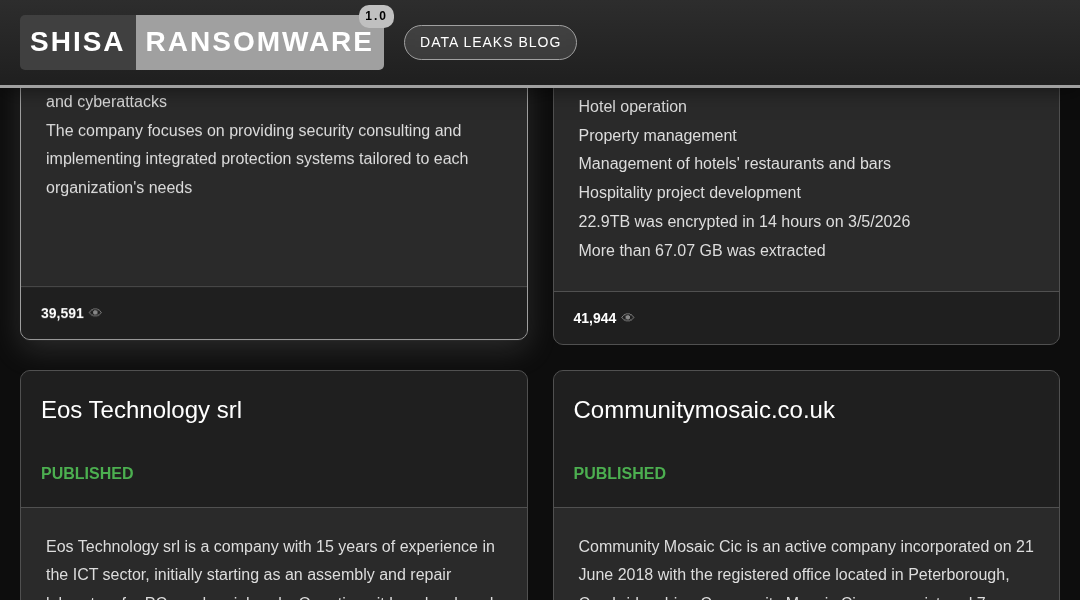Open the Eos Technology srl card title
Screen dimensions: 1080x600
coord(141,410)
